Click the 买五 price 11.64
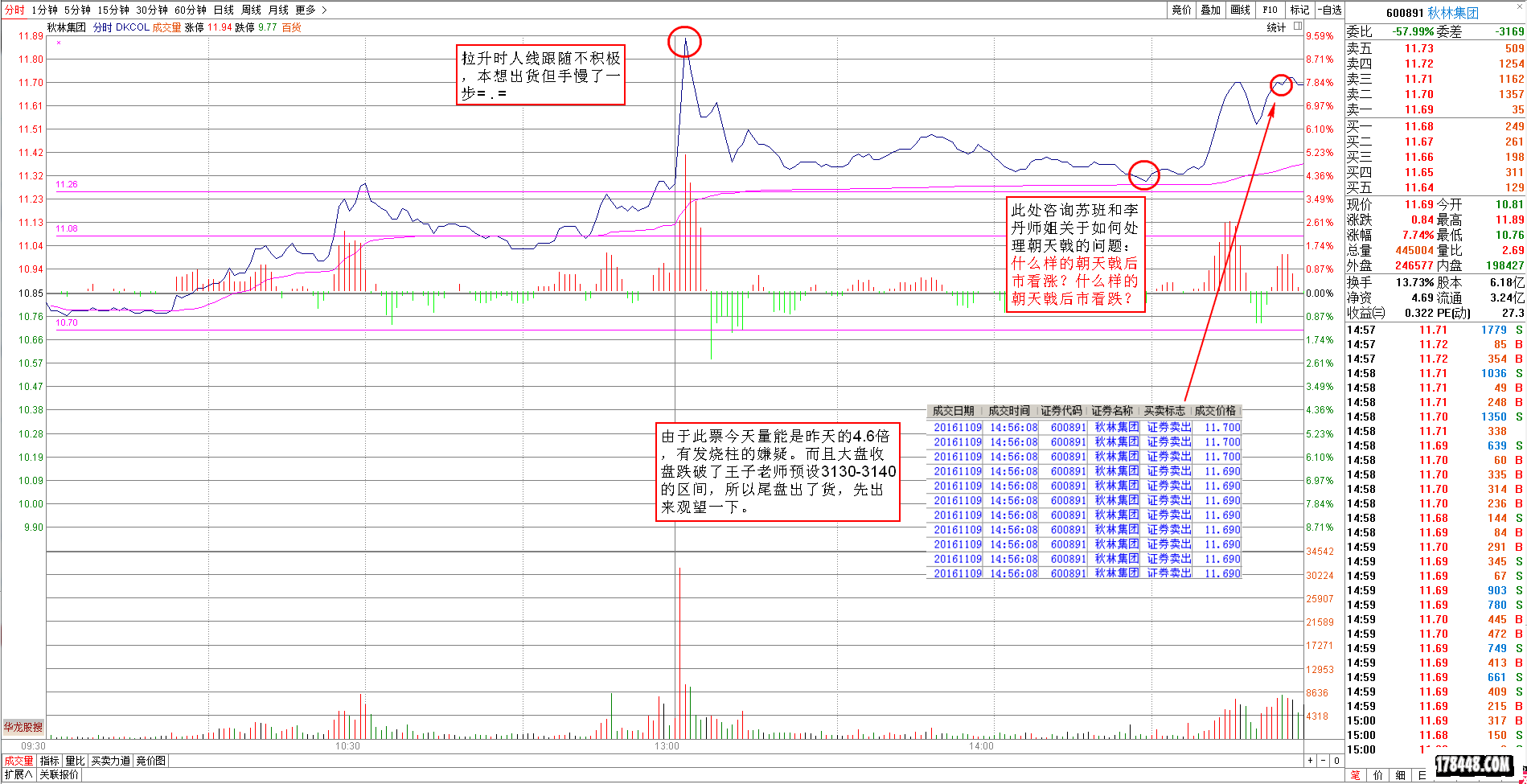The height and width of the screenshot is (784, 1527). point(1419,187)
